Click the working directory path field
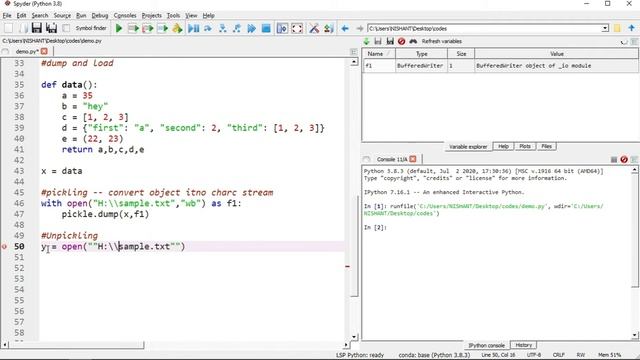 (484, 29)
